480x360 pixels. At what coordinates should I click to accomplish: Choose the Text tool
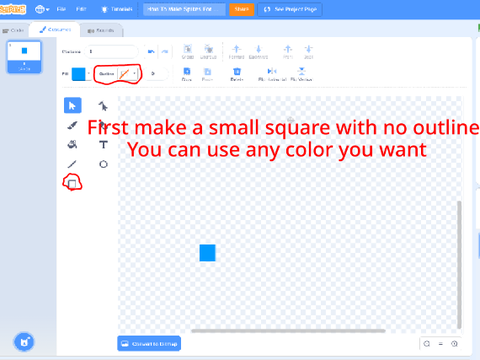(x=103, y=145)
